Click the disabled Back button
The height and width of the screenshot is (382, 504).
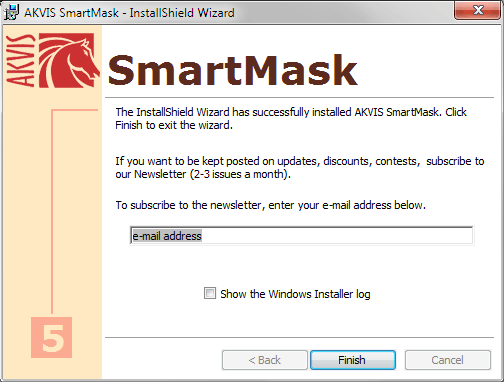pos(265,360)
